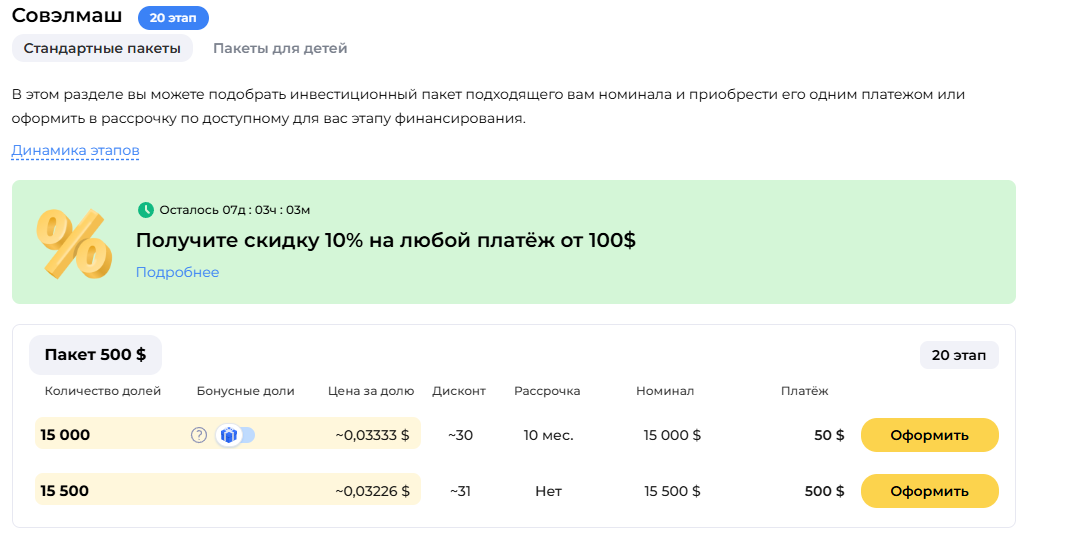This screenshot has width=1085, height=535.
Task: Click the 500 $ payment amount
Action: [x=824, y=491]
